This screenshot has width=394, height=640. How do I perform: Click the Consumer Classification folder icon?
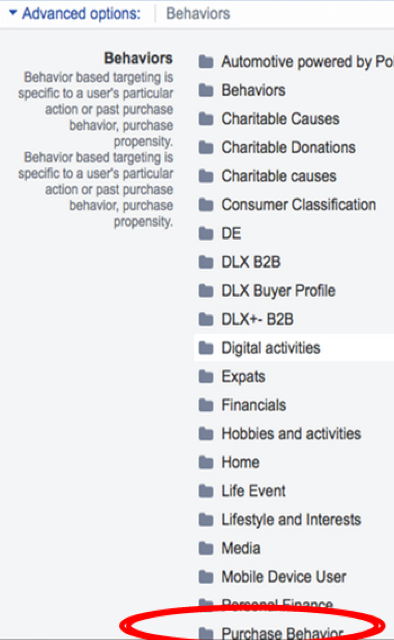[206, 204]
